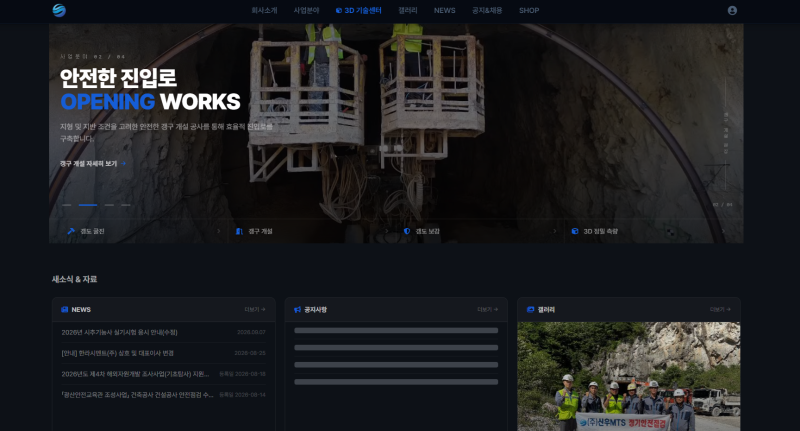The image size is (800, 431).
Task: Open the 공지&채용 menu
Action: 487,10
